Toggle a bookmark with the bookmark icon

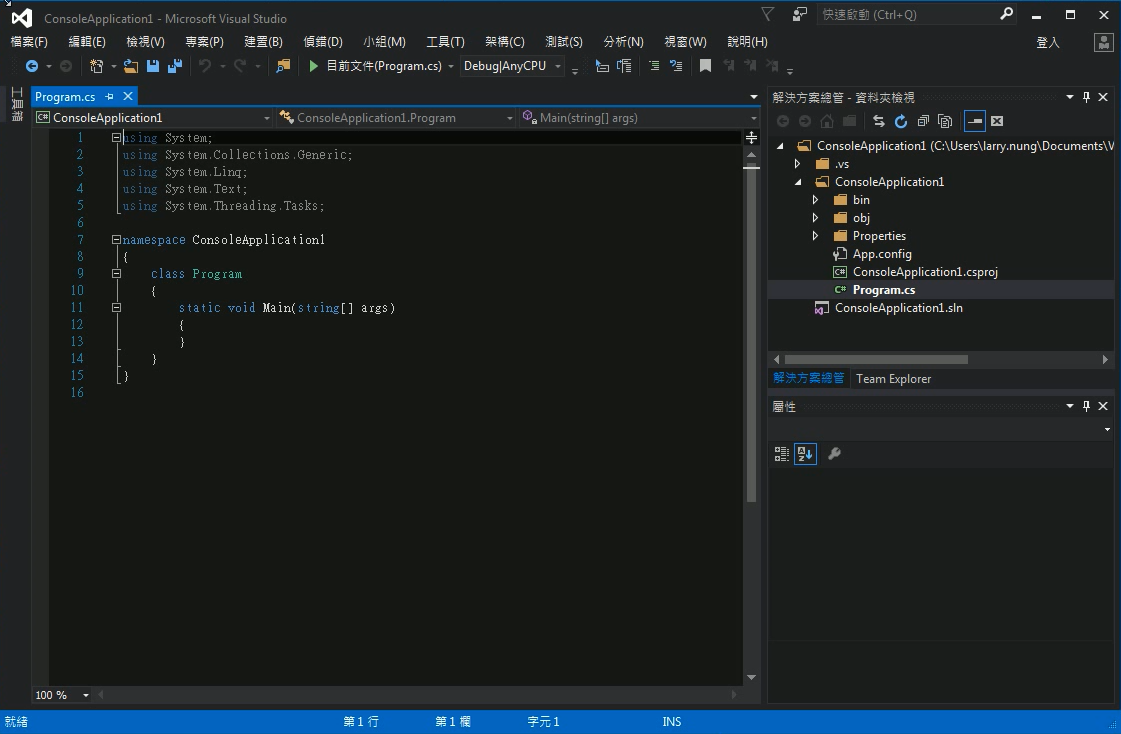705,66
